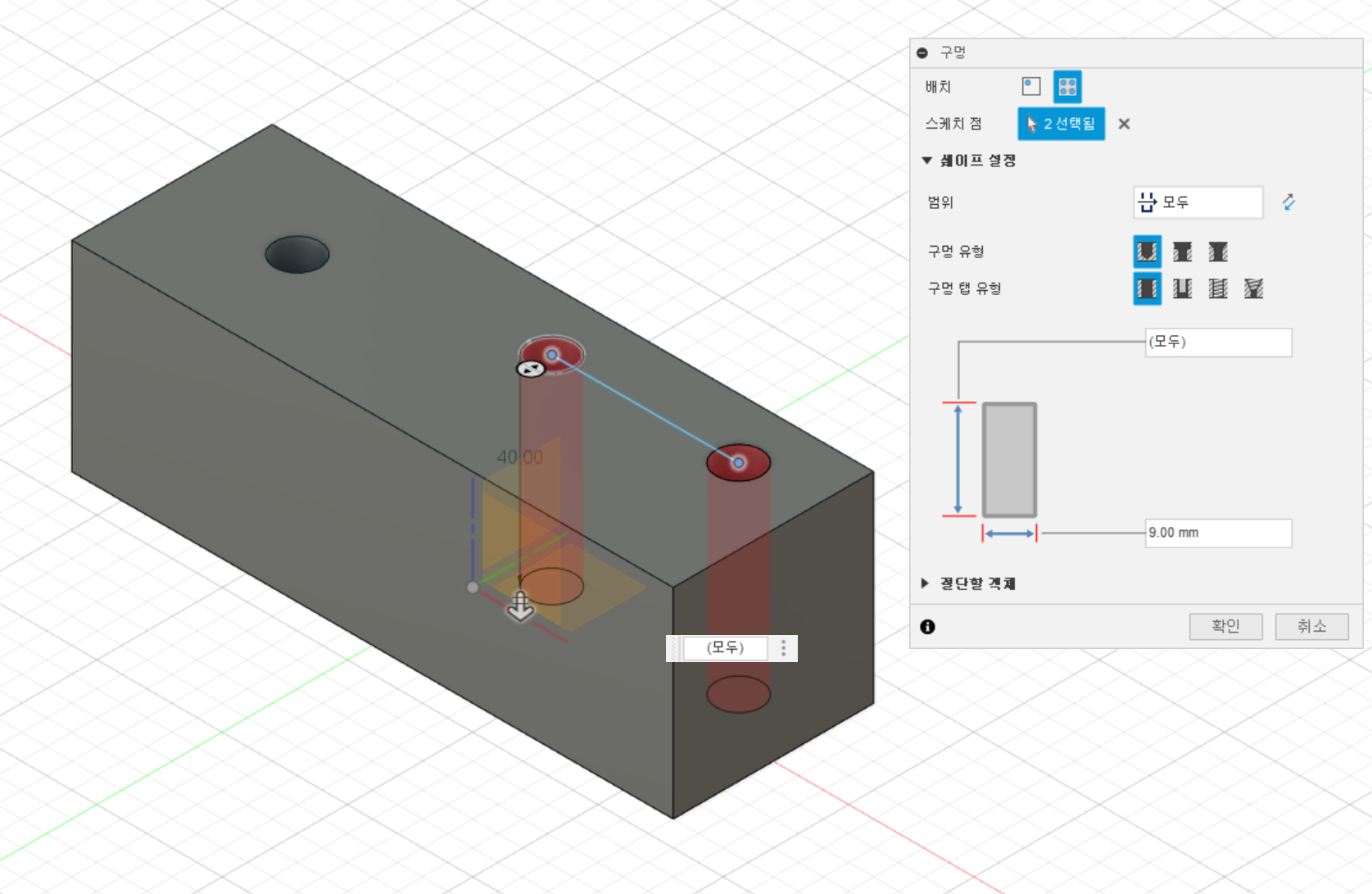Select single-point hole placement icon

(1031, 86)
